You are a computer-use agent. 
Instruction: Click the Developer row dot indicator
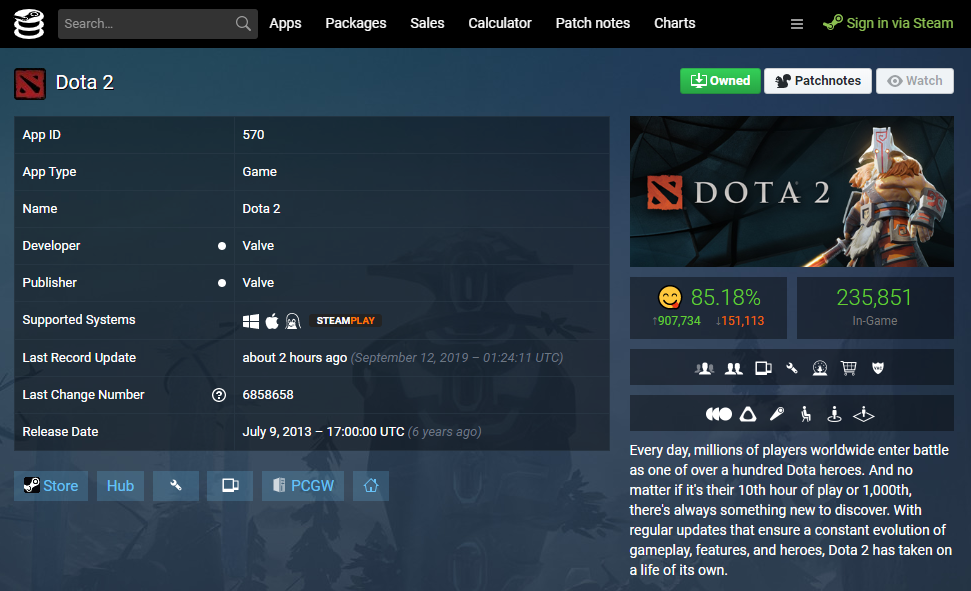tap(222, 246)
